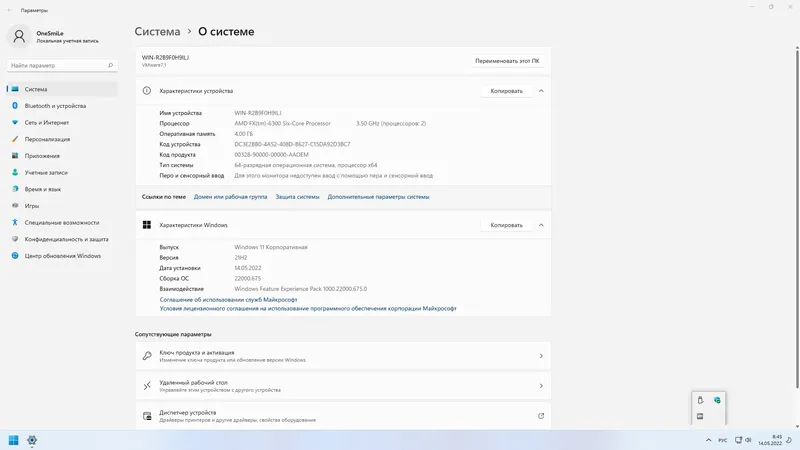800x450 pixels.
Task: Click the product code 00328-90000-00000-AAOEM
Action: [271, 155]
